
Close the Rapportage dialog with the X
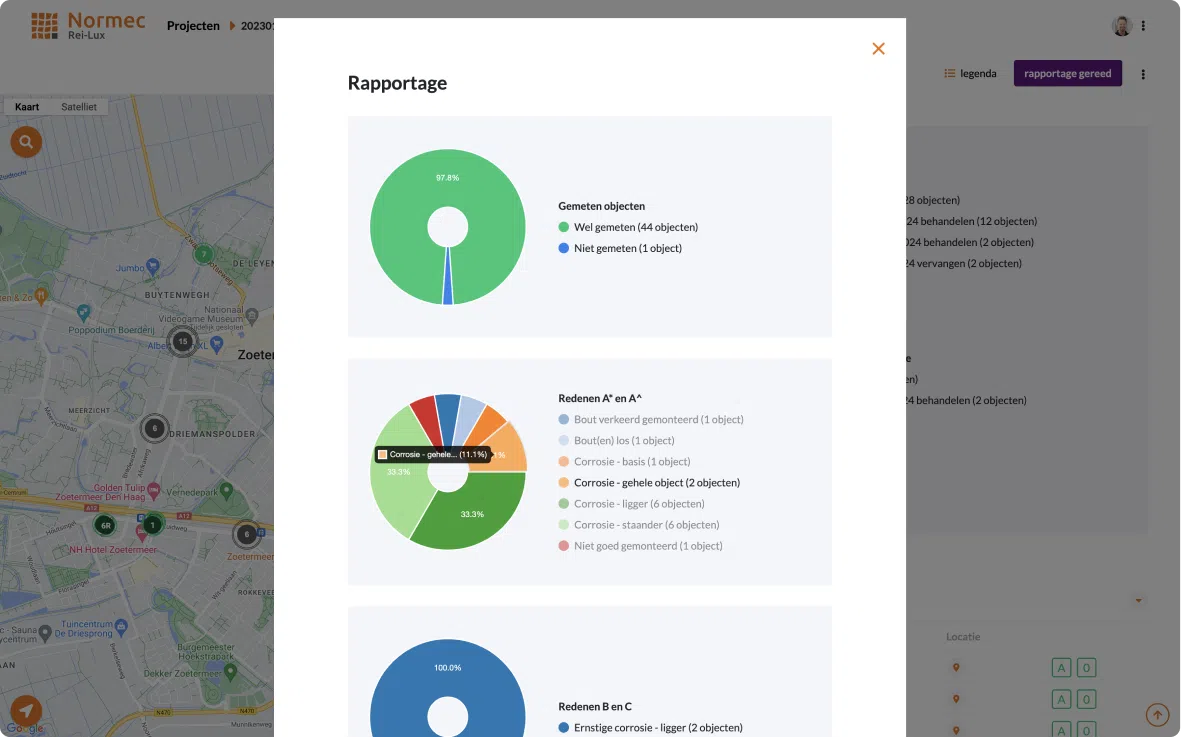[878, 49]
